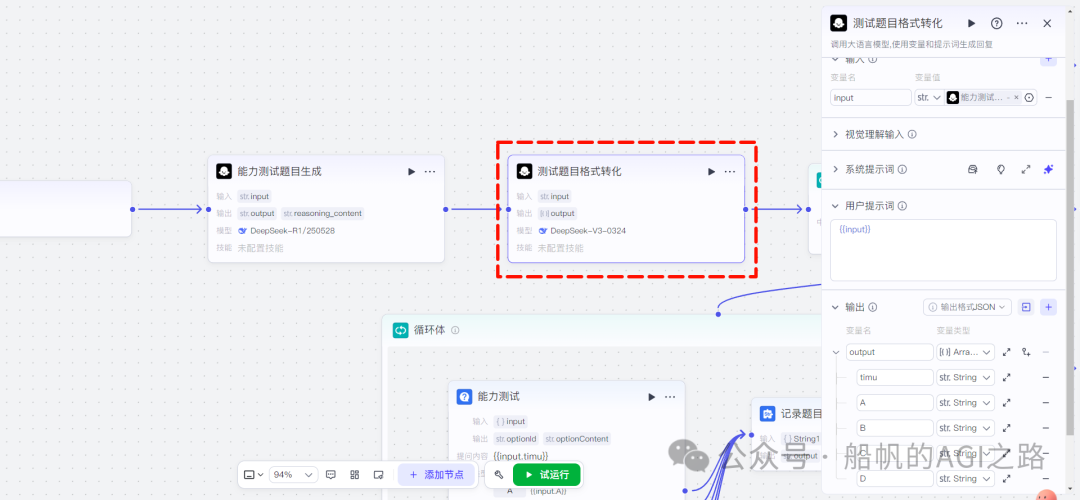Open the 94% zoom level dropdown
The image size is (1080, 500).
tap(293, 475)
